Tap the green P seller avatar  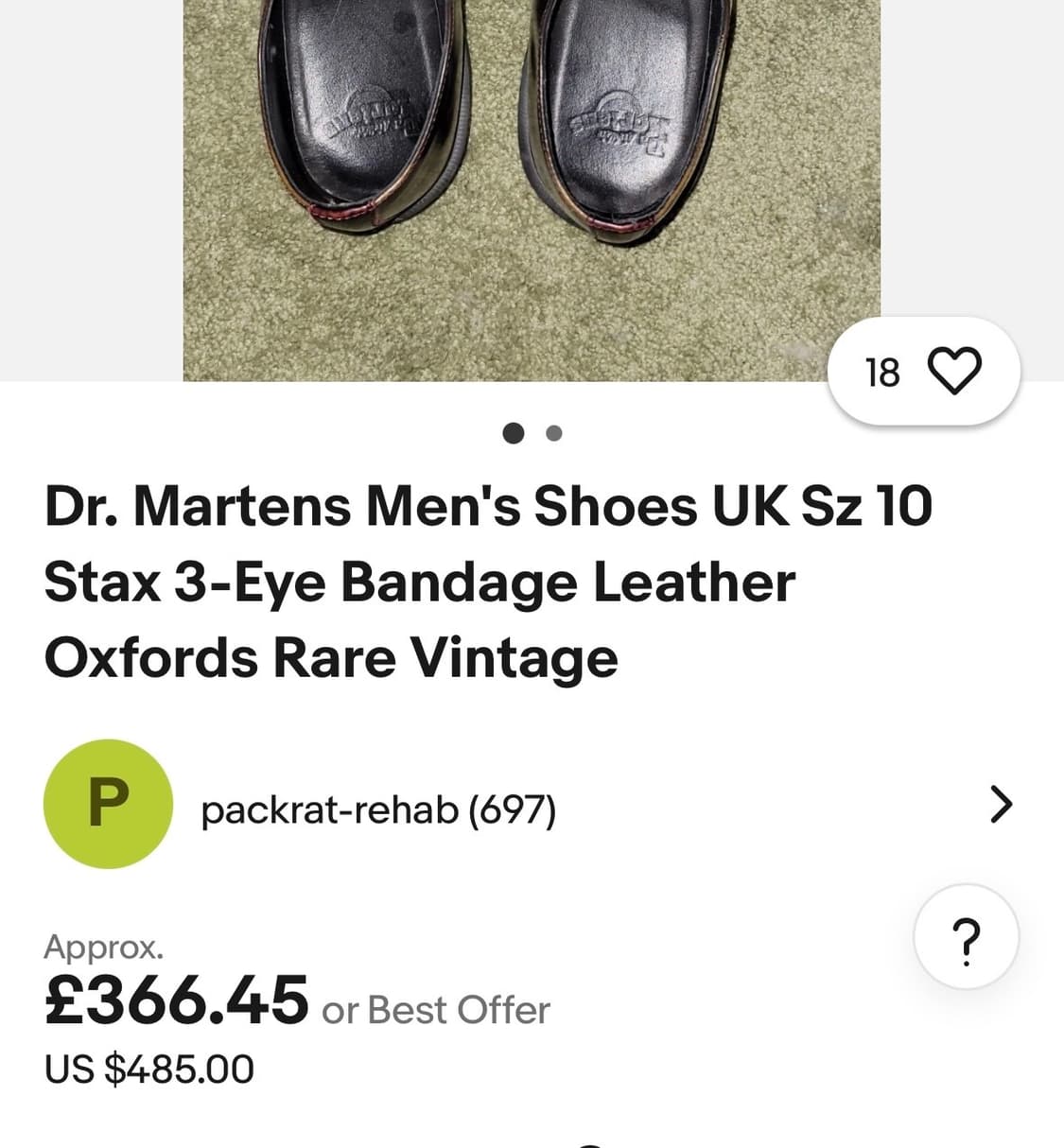(x=108, y=804)
